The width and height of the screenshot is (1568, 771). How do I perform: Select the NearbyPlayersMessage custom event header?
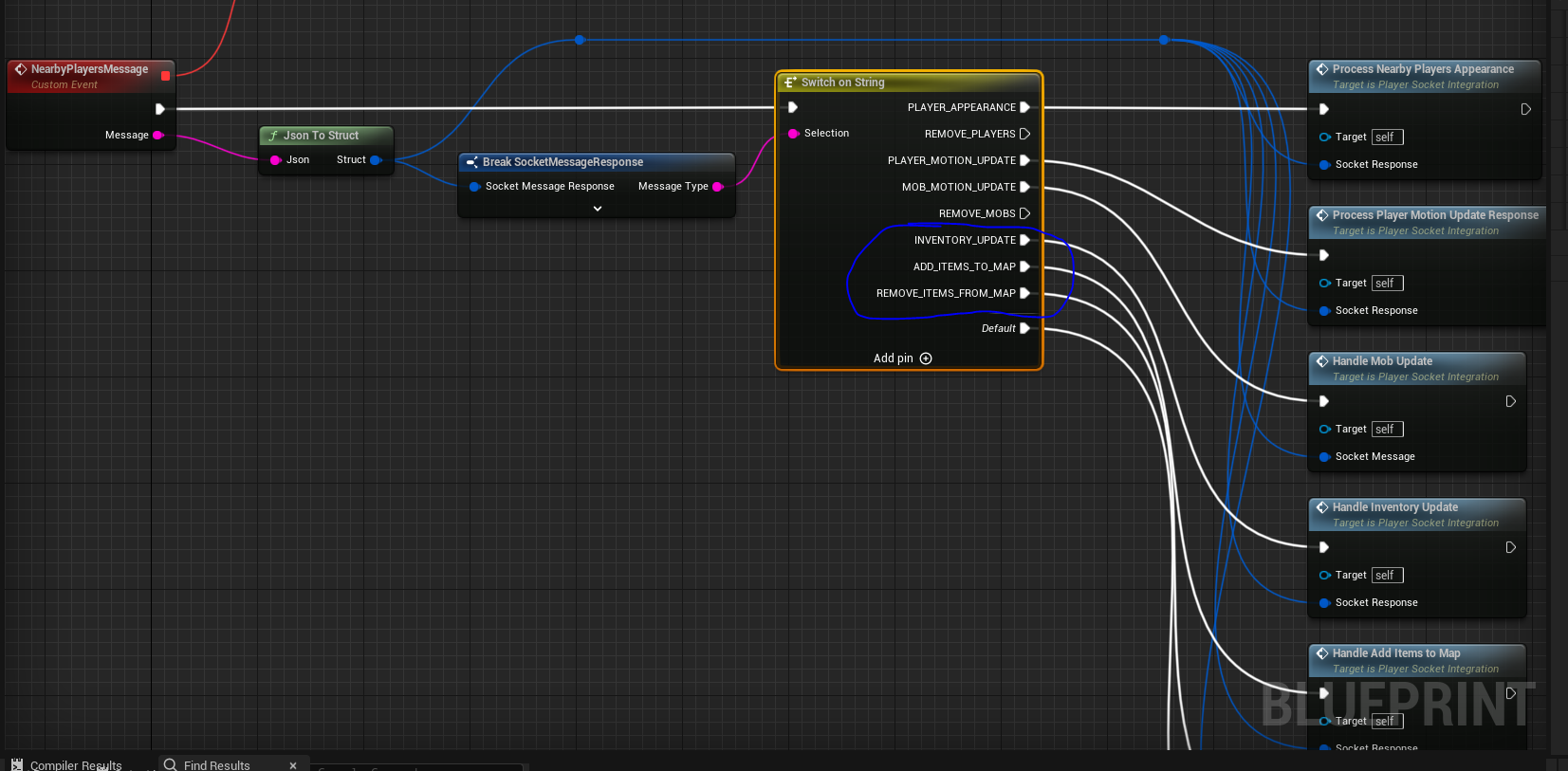90,76
